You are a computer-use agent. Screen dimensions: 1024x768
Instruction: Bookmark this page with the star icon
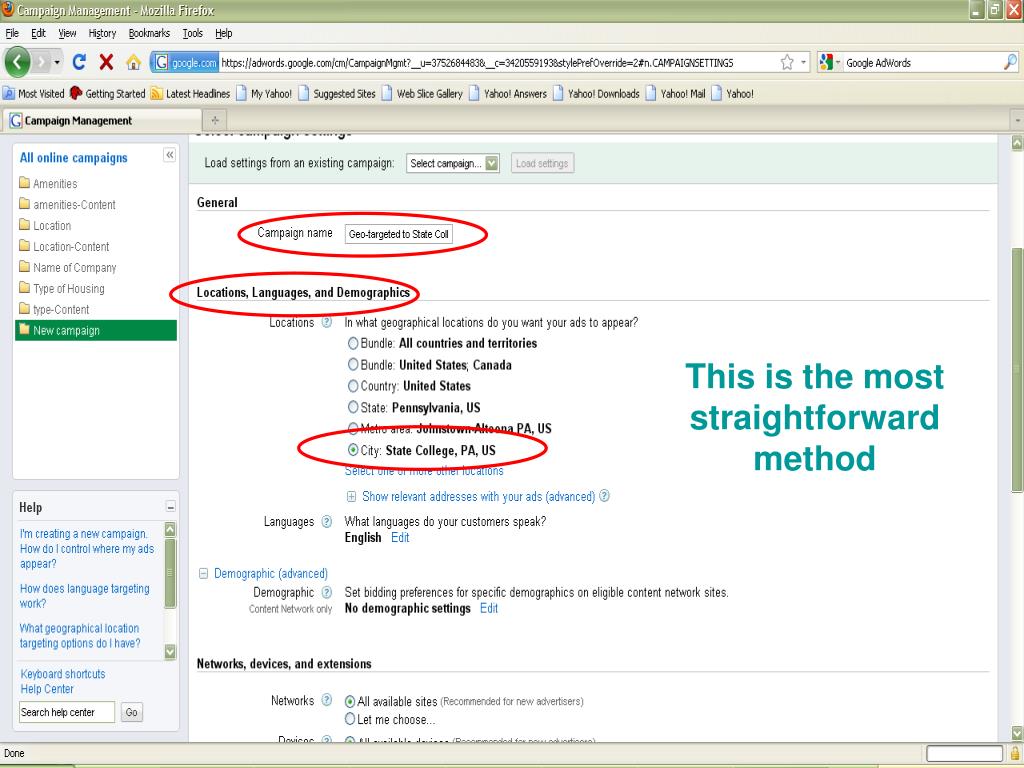[x=788, y=63]
